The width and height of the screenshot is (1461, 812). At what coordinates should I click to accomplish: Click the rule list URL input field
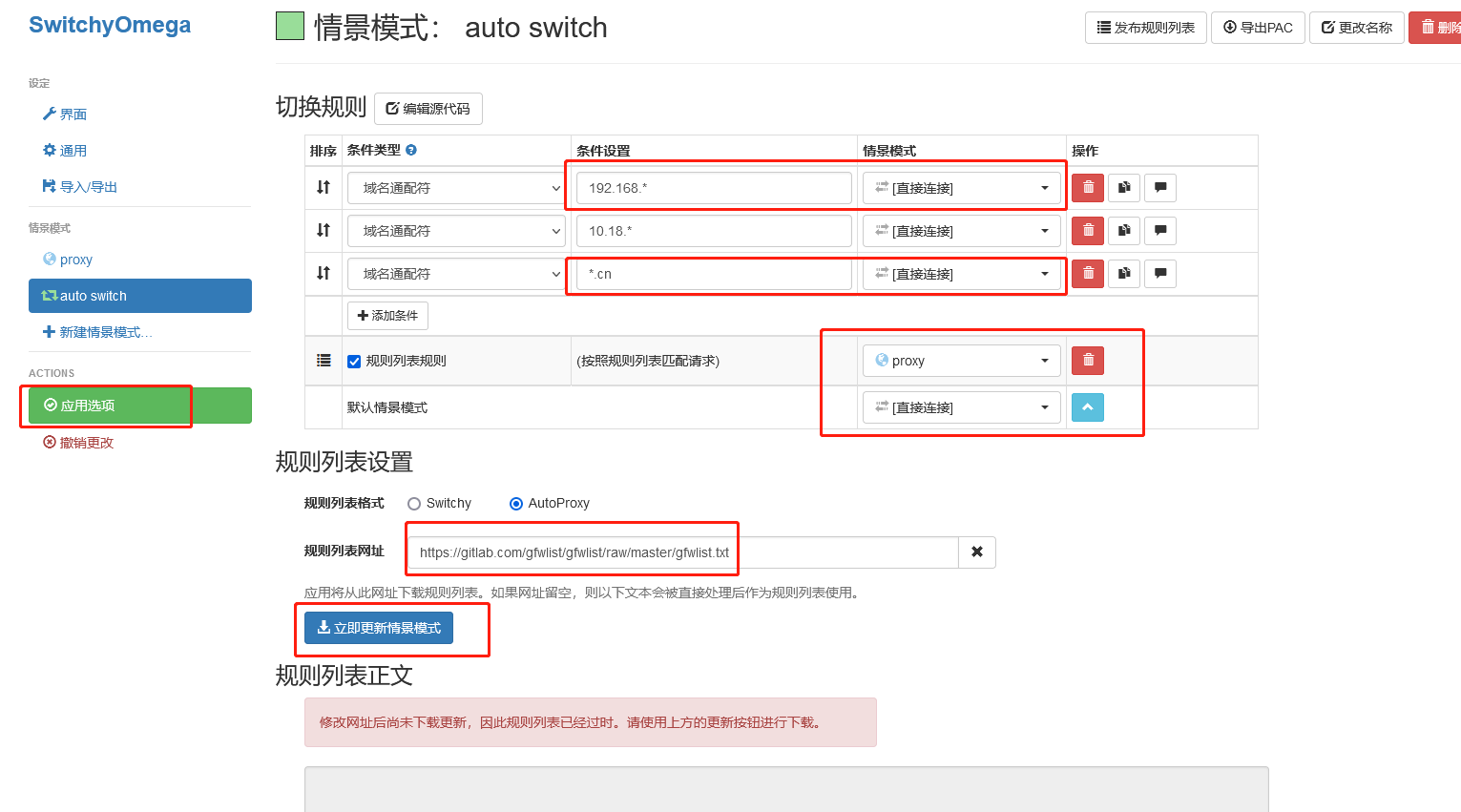pos(682,552)
